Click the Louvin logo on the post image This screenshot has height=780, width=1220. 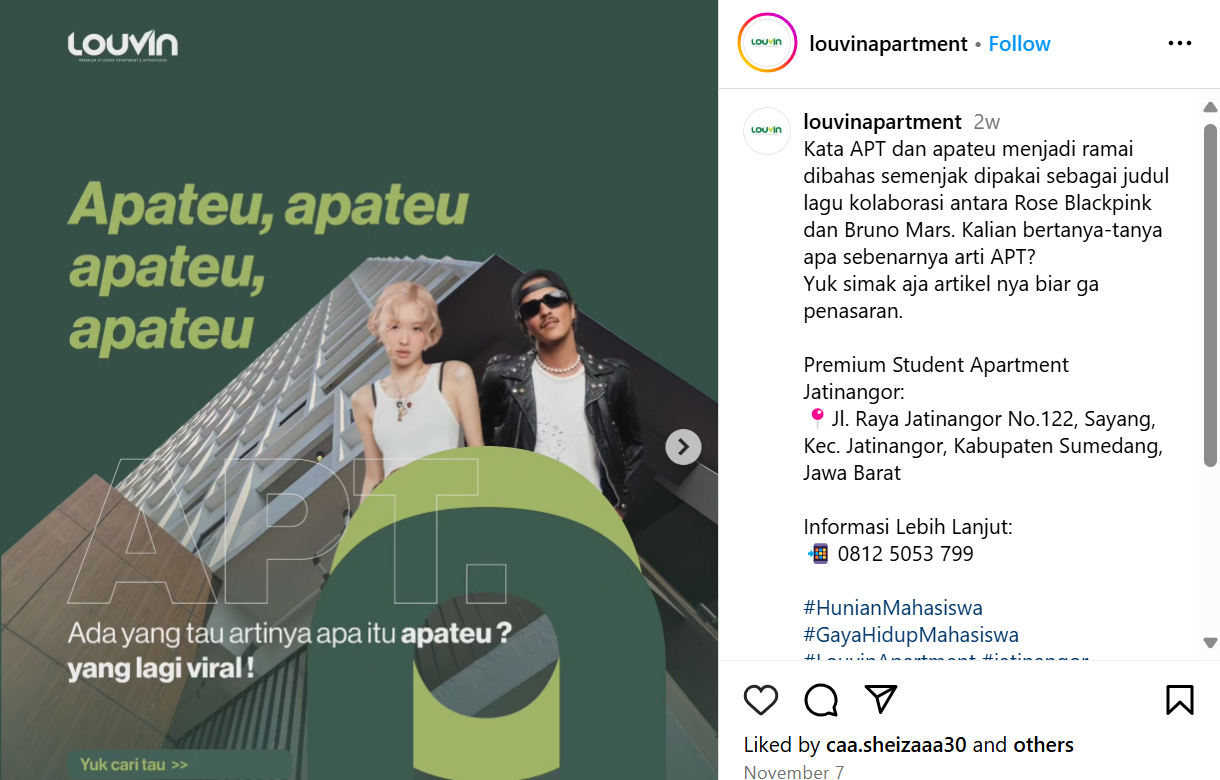click(123, 47)
